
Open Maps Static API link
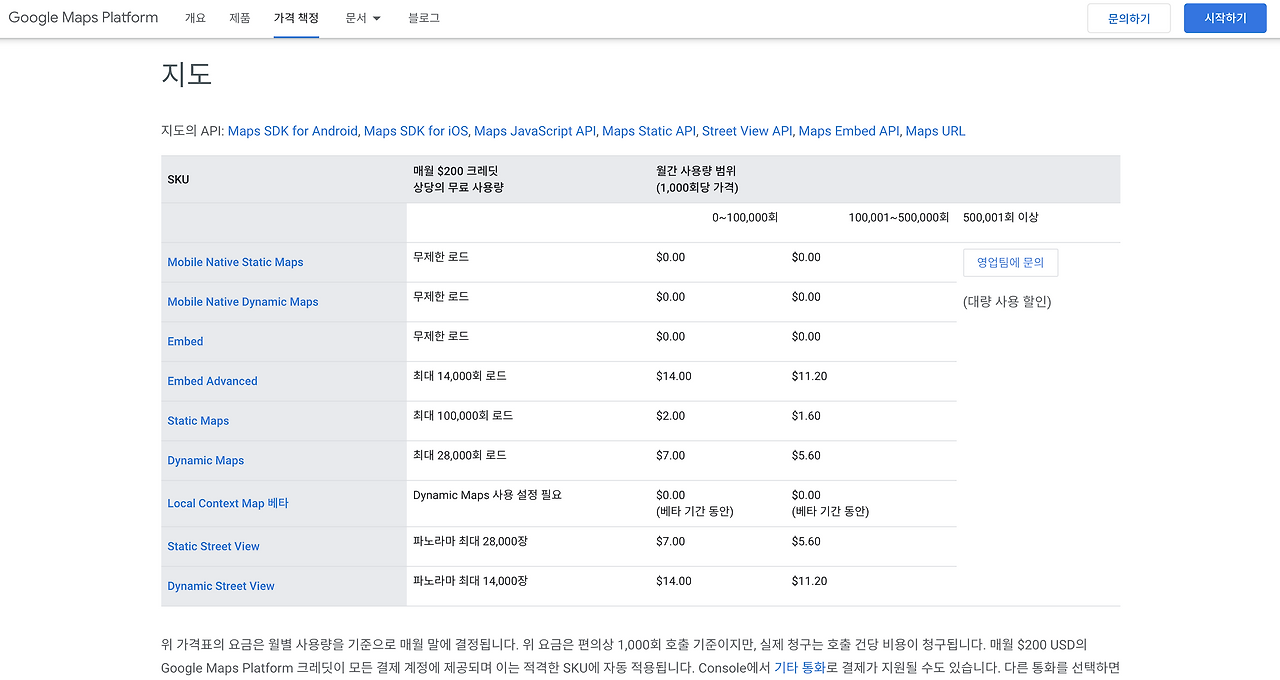(649, 131)
